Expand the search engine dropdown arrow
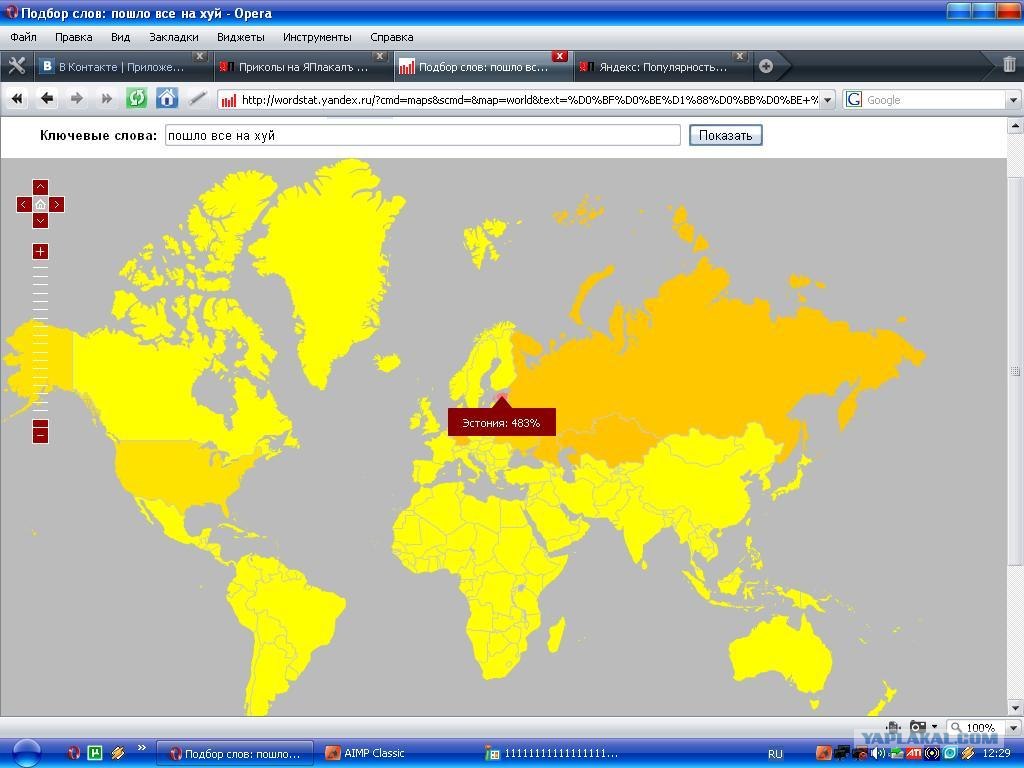The width and height of the screenshot is (1024, 768). coord(1013,100)
